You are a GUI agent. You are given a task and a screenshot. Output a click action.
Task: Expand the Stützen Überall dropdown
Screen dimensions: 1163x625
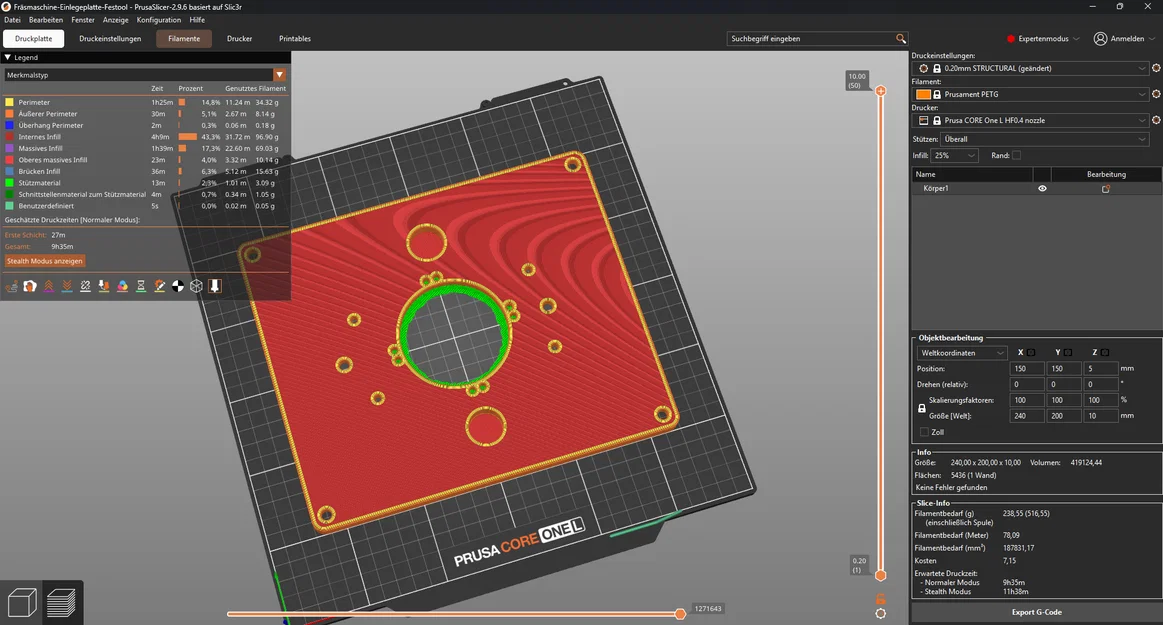(1044, 139)
